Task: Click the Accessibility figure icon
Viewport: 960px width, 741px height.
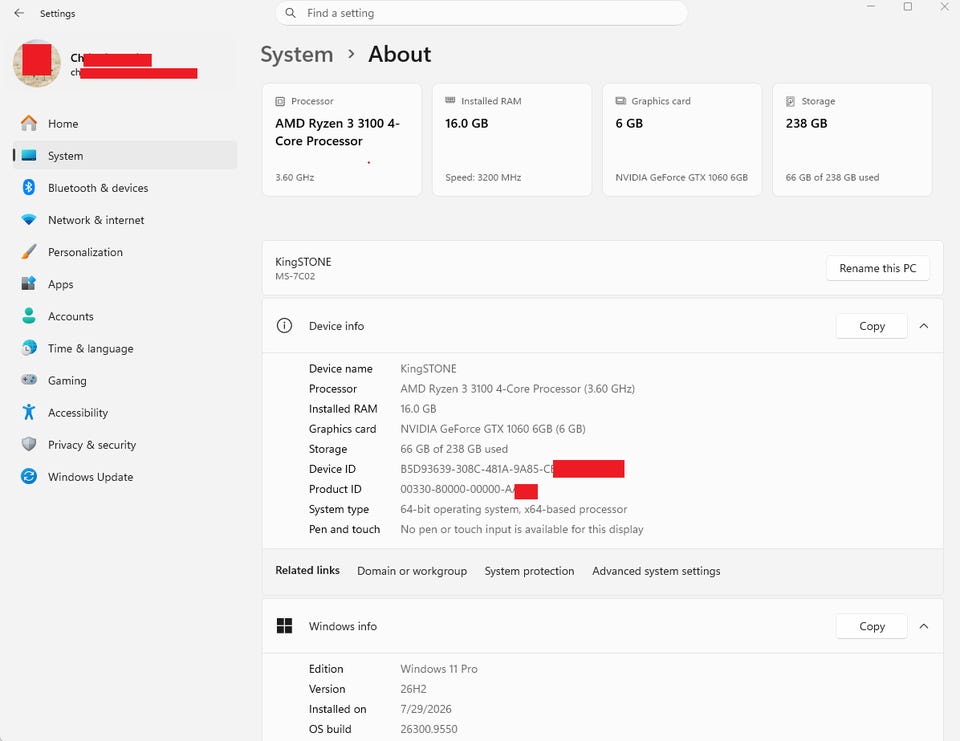Action: point(29,412)
